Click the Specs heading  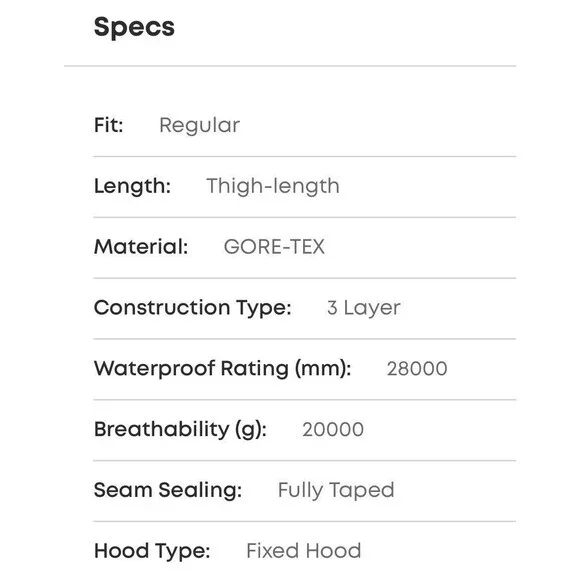click(x=134, y=27)
